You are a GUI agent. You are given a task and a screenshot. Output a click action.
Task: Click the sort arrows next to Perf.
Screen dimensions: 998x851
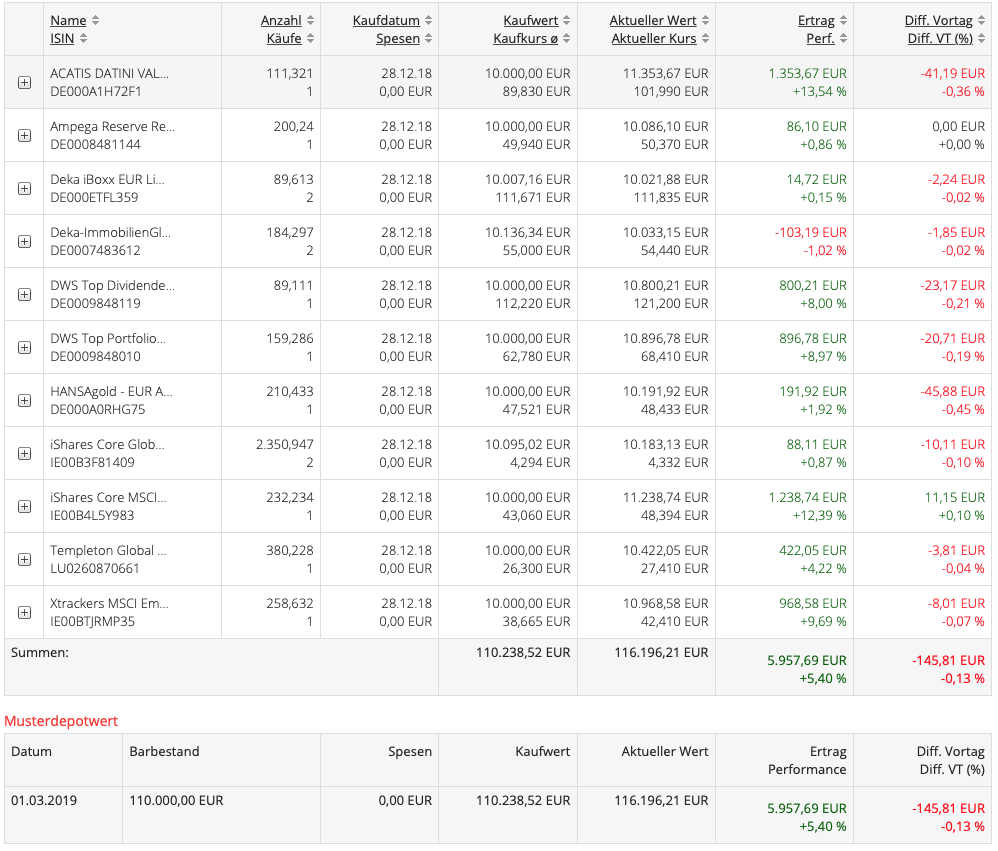pyautogui.click(x=843, y=39)
